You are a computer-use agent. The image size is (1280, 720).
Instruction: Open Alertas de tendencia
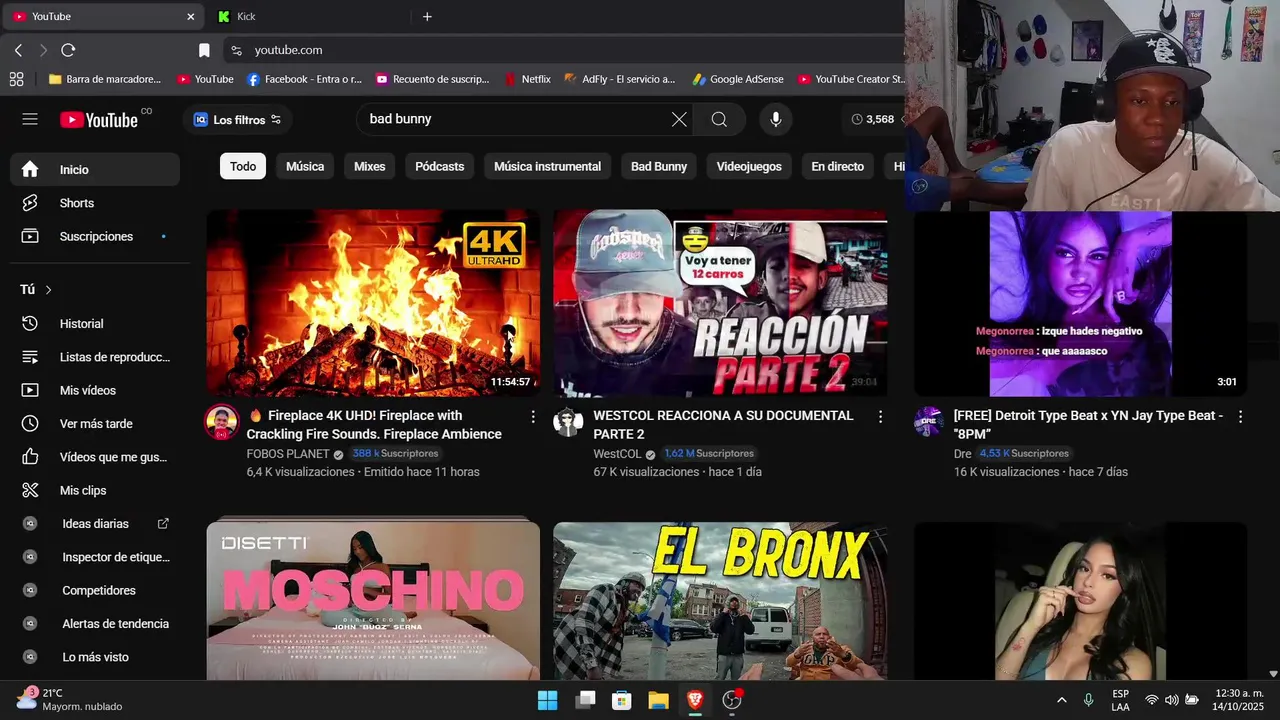pyautogui.click(x=95, y=623)
